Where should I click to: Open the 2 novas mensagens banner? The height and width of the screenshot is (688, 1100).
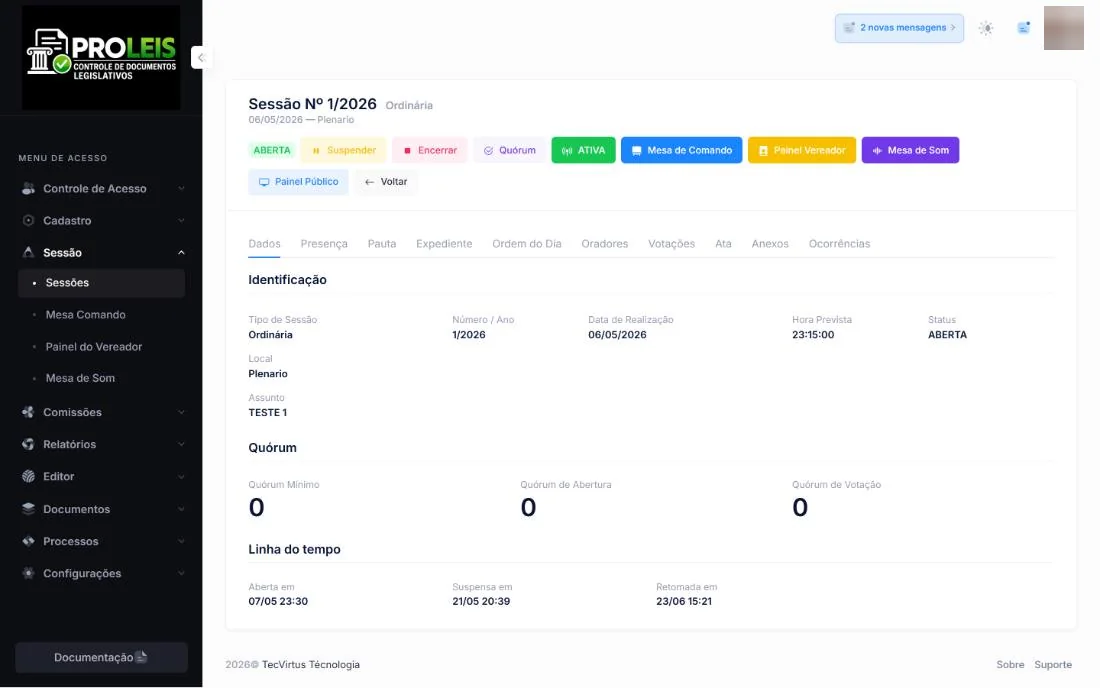899,28
